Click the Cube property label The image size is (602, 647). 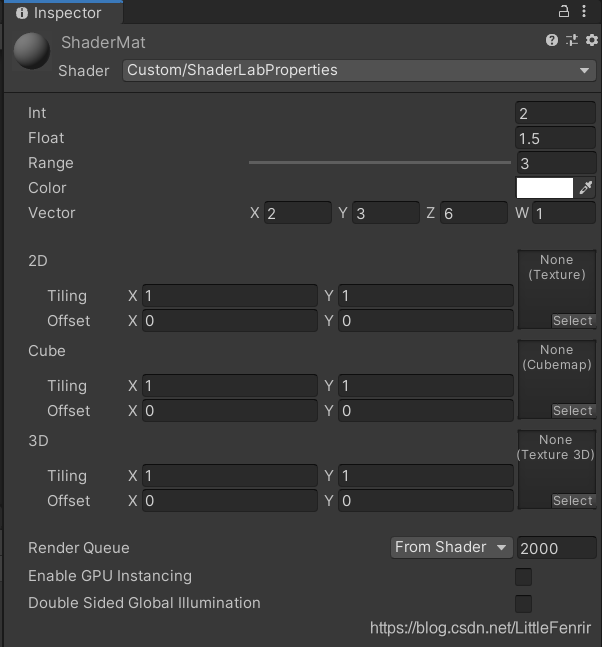pos(47,351)
